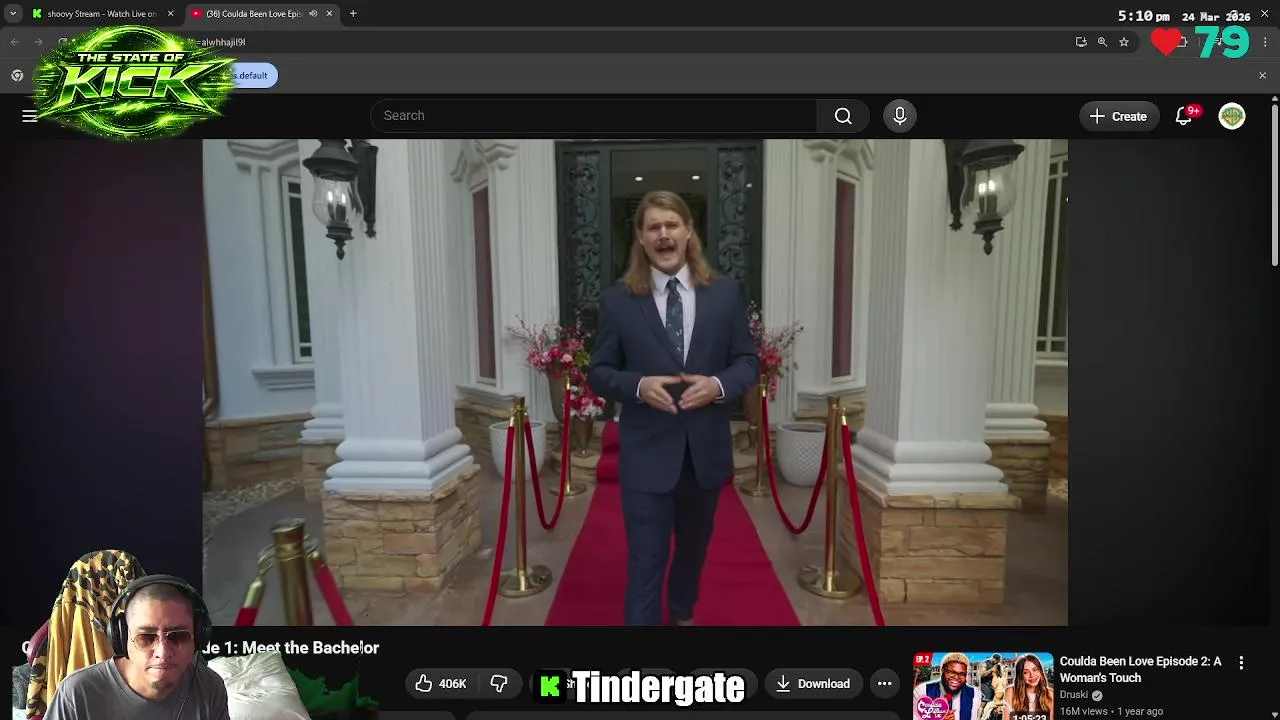This screenshot has height=720, width=1280.
Task: Open options for the Episode 2 recommendation
Action: [1241, 663]
